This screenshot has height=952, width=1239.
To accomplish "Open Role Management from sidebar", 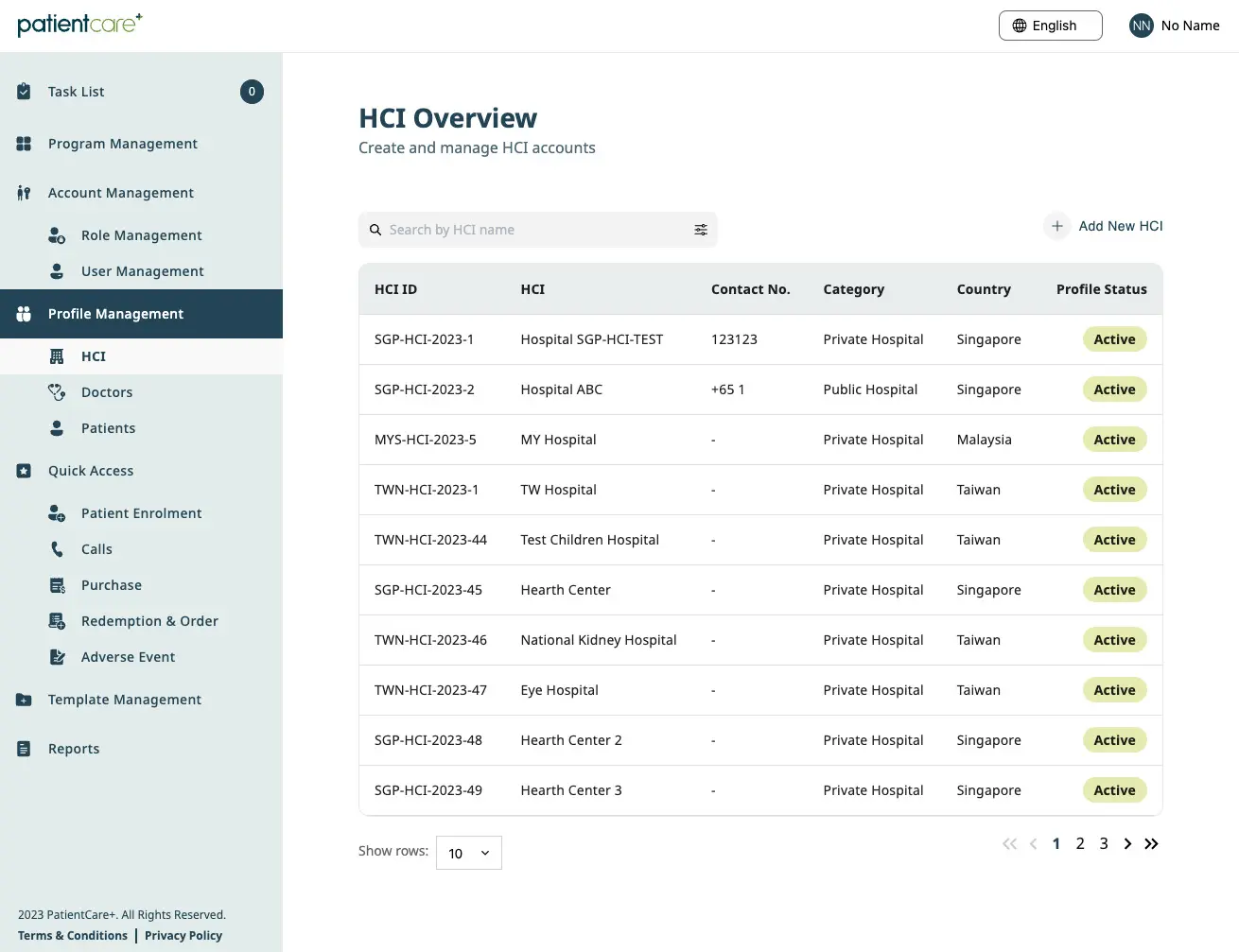I will [57, 234].
